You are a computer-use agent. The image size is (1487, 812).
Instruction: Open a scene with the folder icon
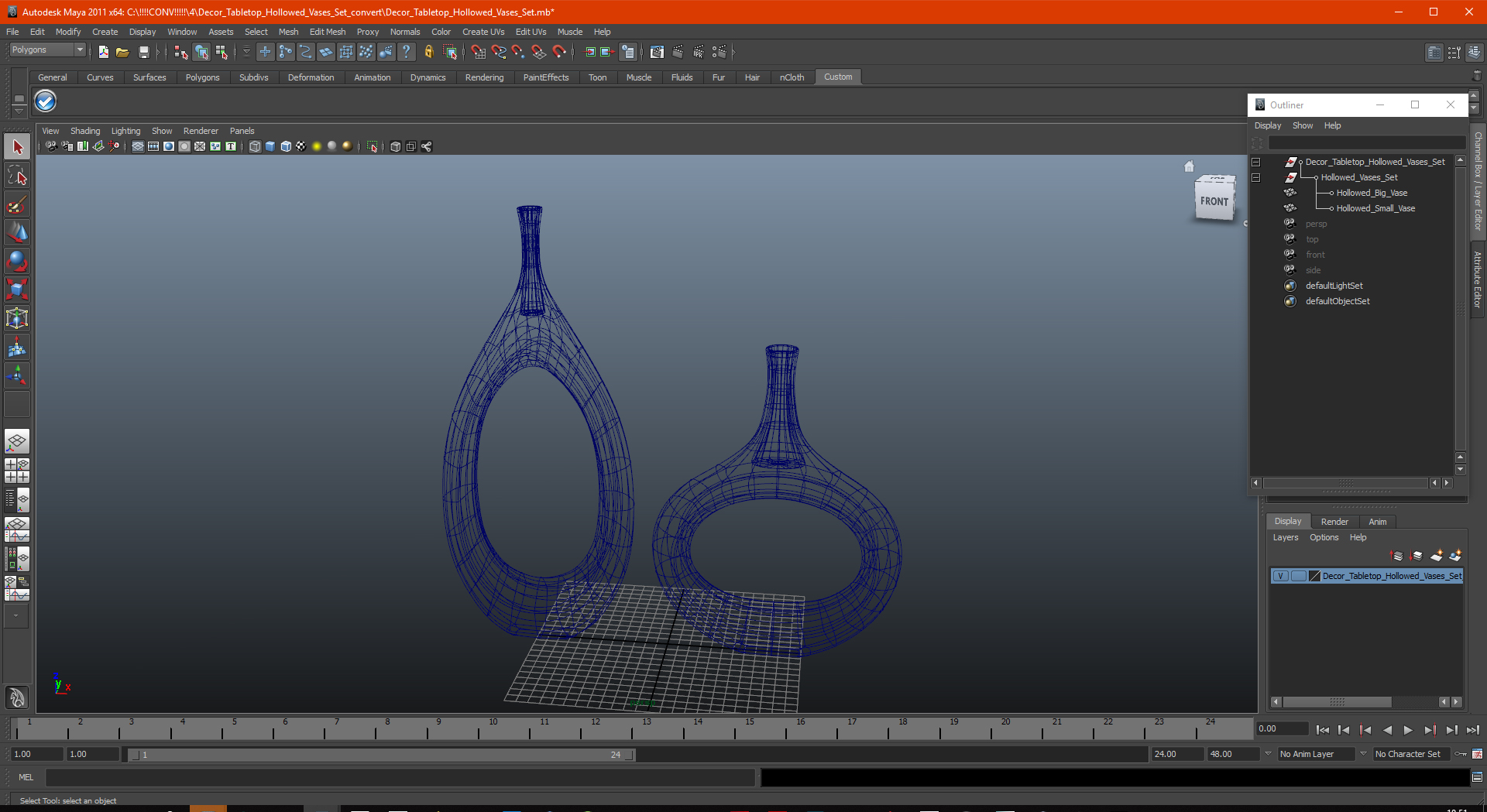[122, 52]
